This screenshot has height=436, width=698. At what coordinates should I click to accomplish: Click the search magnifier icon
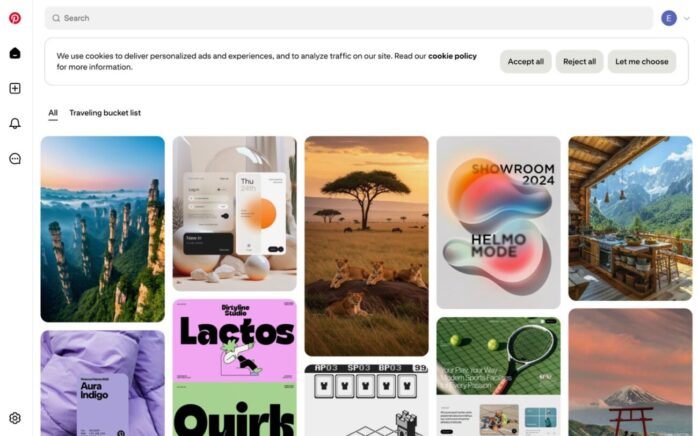[x=56, y=18]
